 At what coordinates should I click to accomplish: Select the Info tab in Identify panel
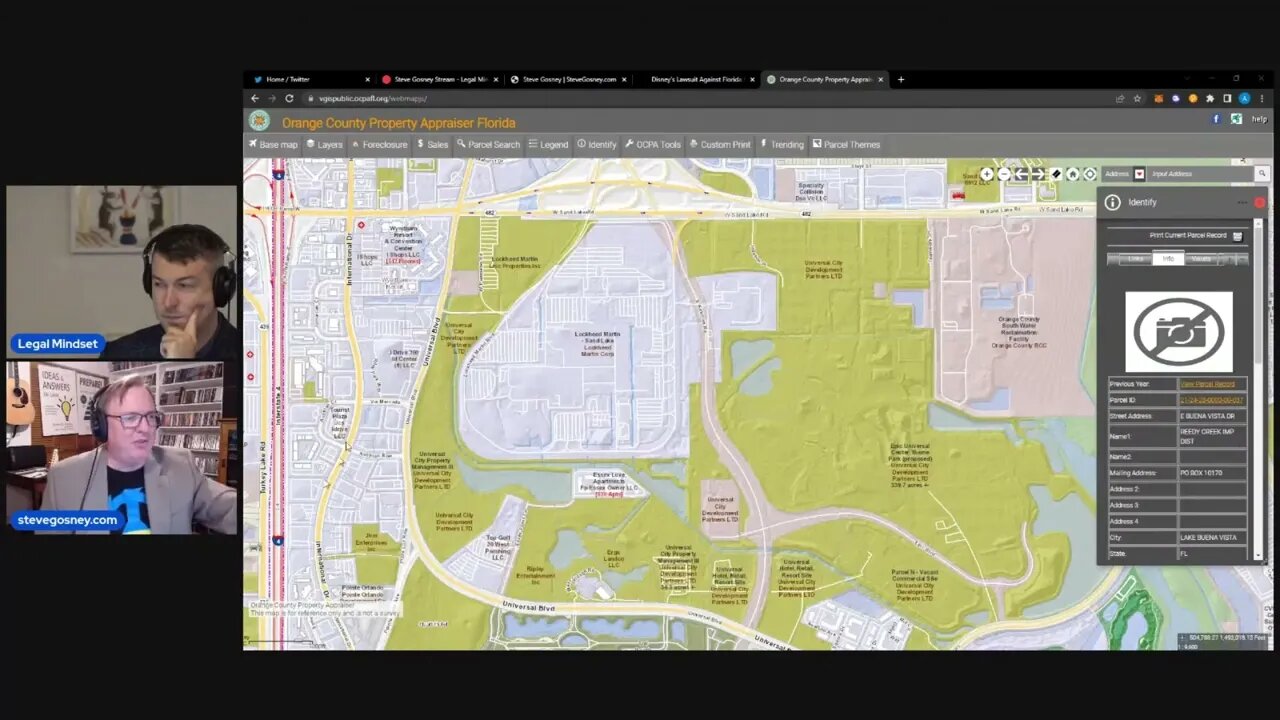tap(1168, 259)
